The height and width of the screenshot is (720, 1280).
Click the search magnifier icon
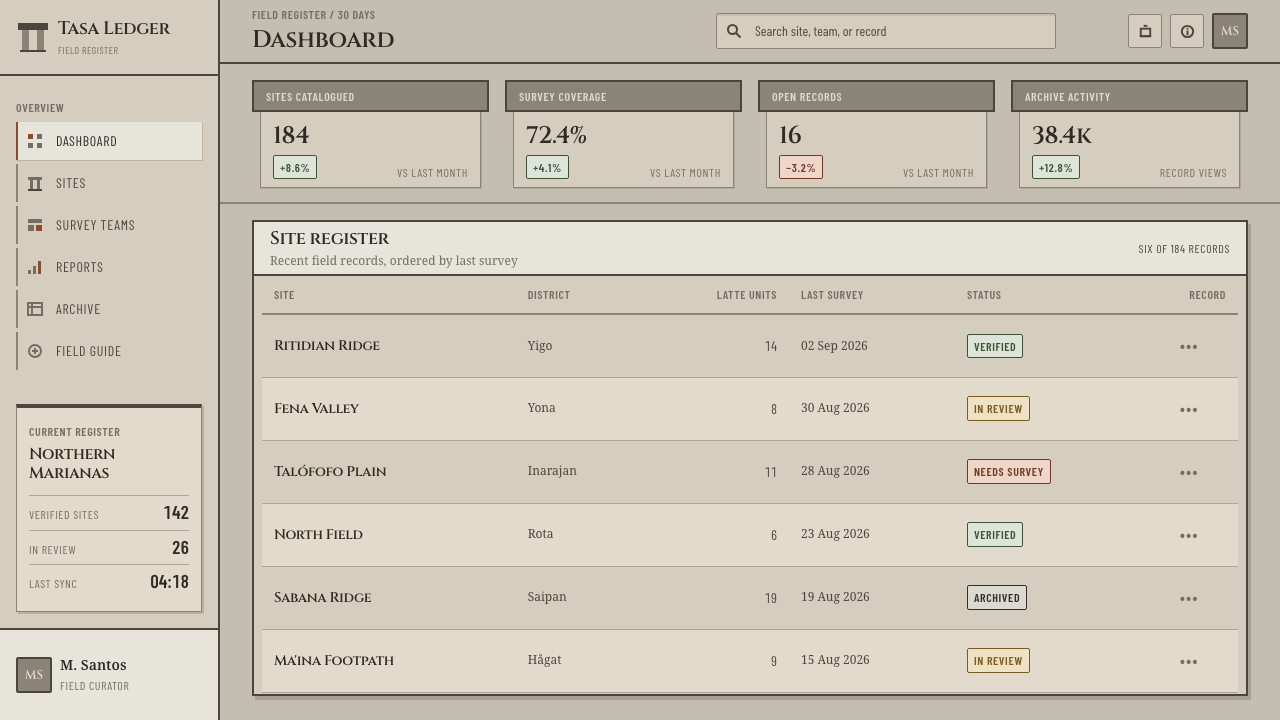pos(734,31)
